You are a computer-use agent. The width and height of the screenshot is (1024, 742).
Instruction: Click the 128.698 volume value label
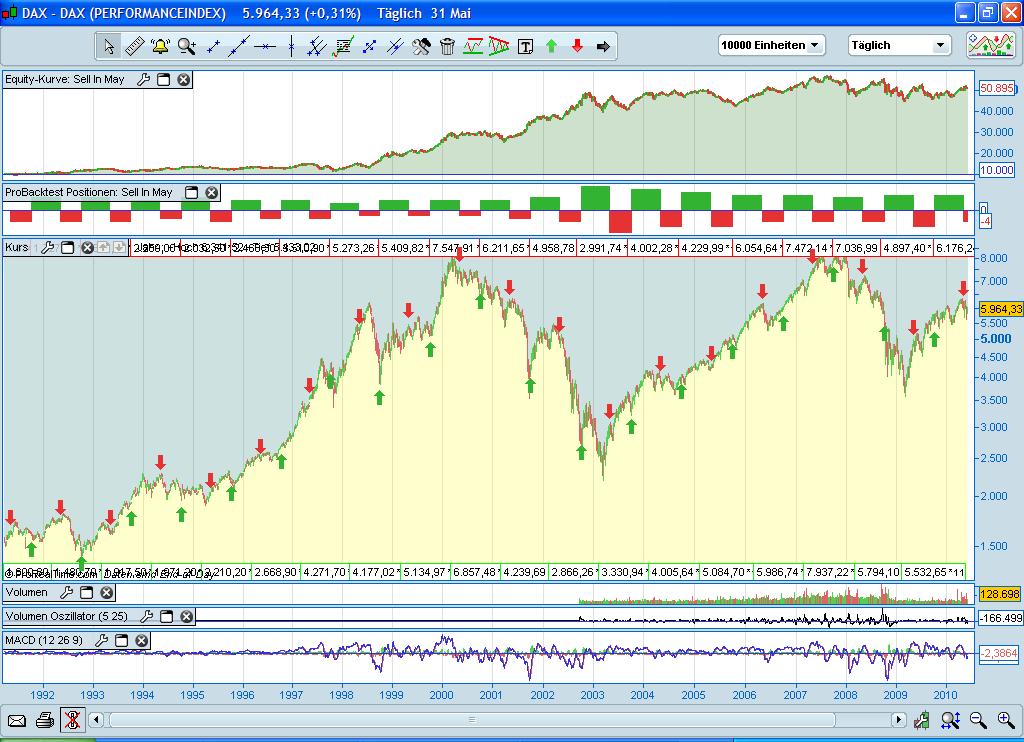tap(999, 594)
